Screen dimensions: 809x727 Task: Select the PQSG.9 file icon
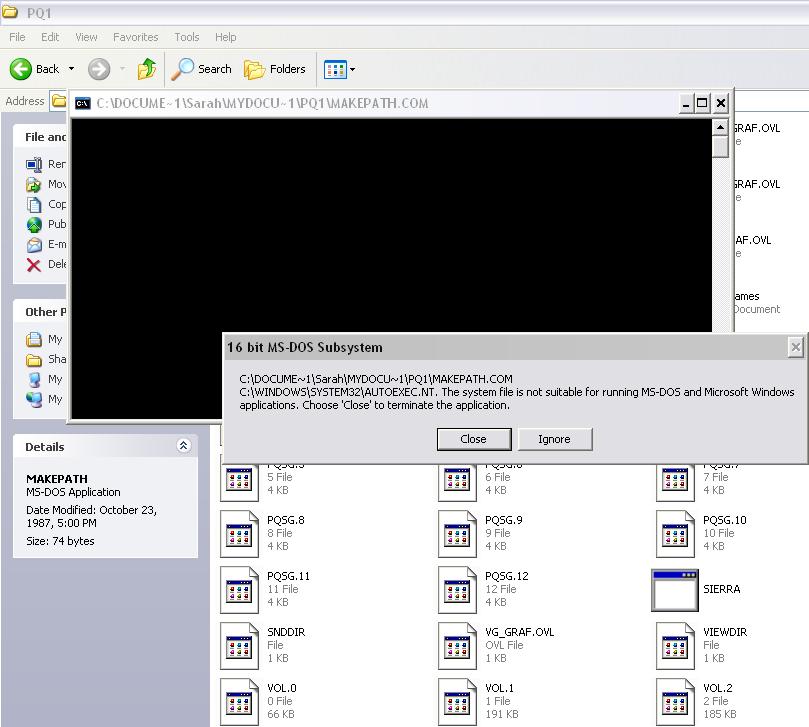tap(457, 534)
